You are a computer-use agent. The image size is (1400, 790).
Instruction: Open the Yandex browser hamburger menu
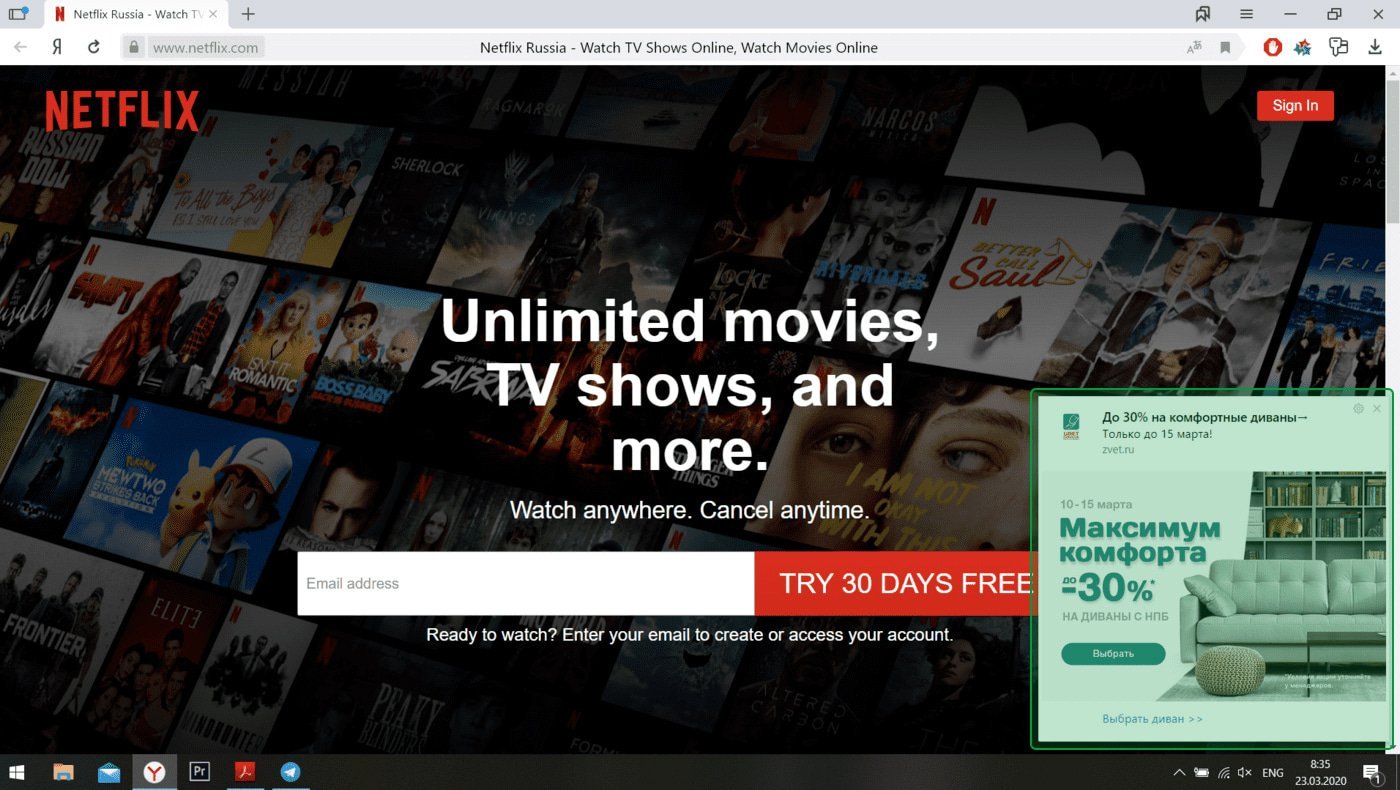coord(1246,14)
